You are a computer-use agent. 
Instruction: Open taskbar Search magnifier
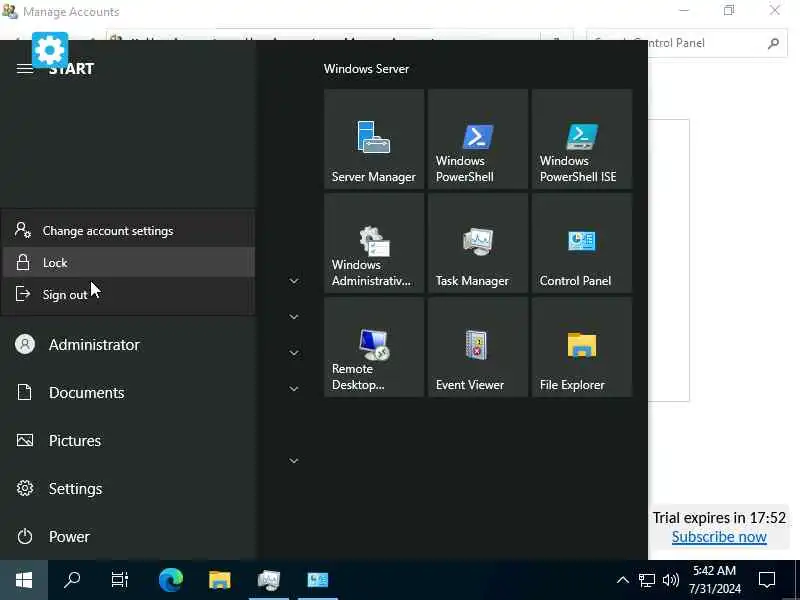72,580
